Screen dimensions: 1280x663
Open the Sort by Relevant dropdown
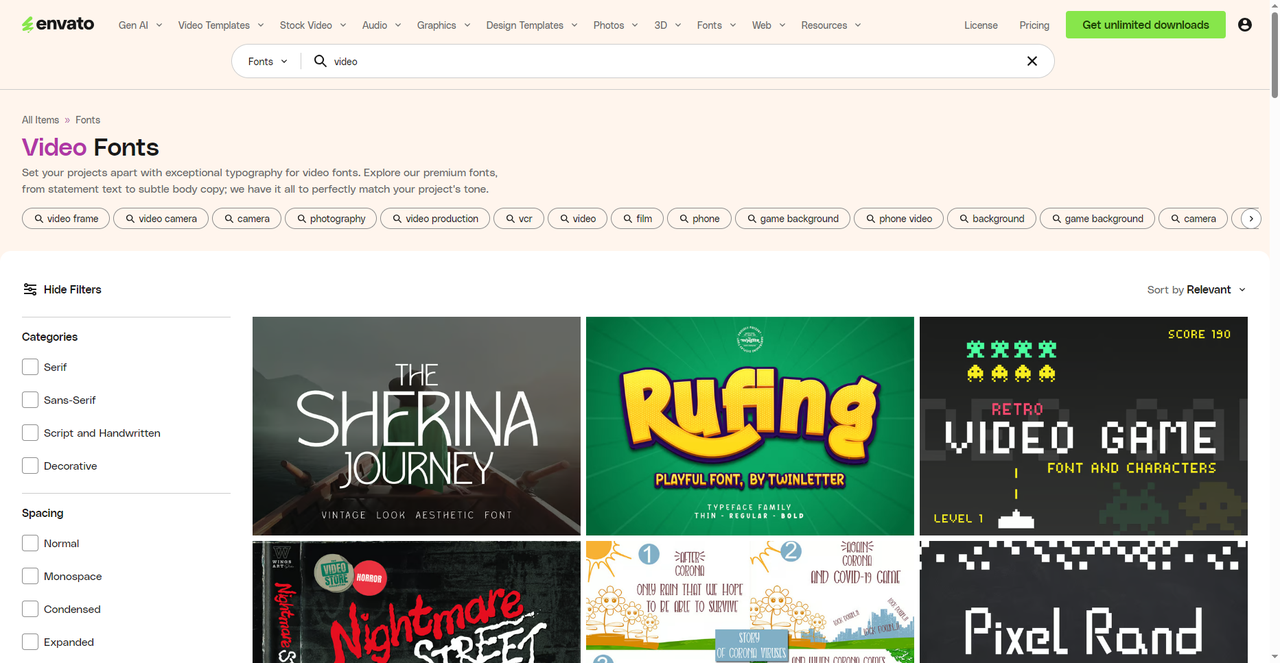point(1196,289)
